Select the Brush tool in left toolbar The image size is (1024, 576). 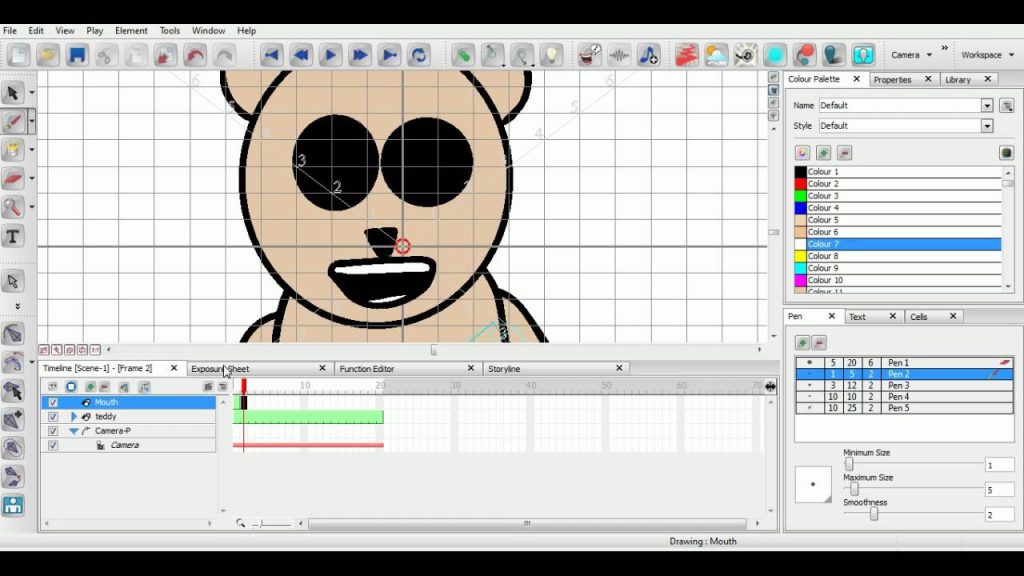point(13,122)
